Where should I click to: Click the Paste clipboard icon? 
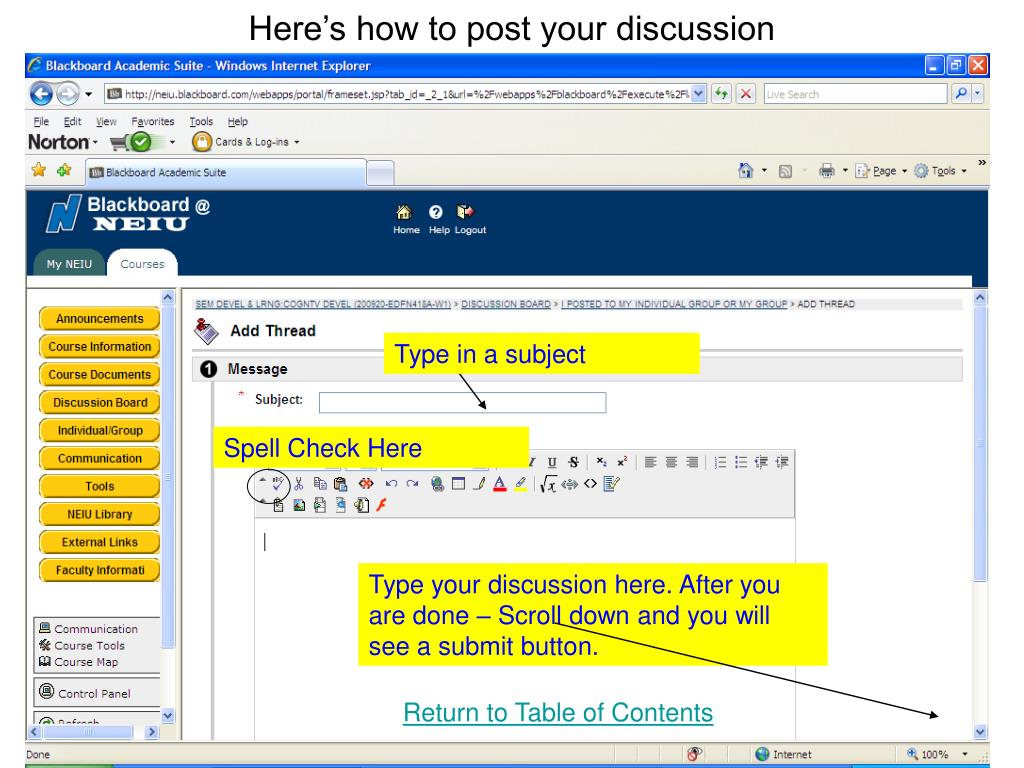coord(340,484)
